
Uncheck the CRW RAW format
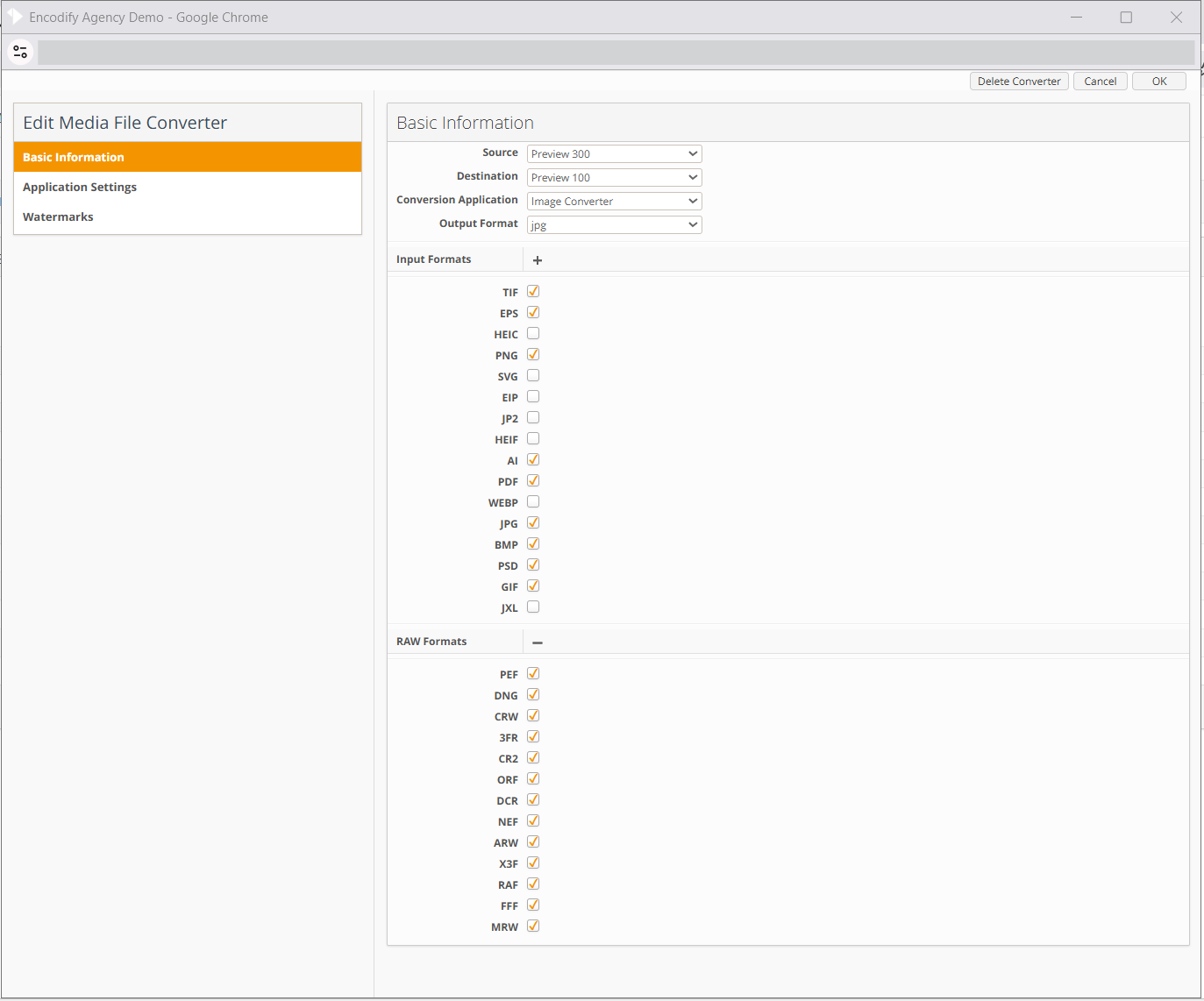point(533,715)
